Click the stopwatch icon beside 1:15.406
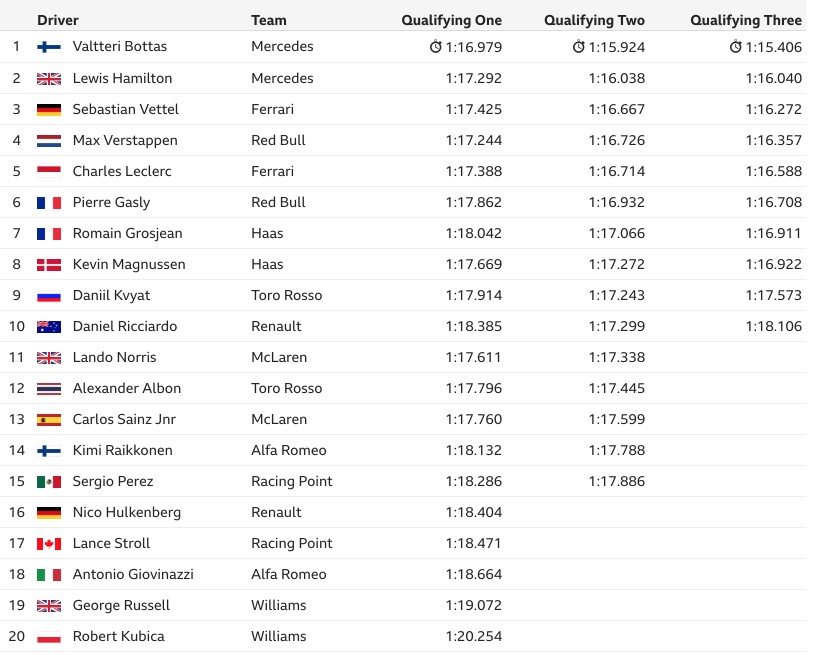 [736, 47]
